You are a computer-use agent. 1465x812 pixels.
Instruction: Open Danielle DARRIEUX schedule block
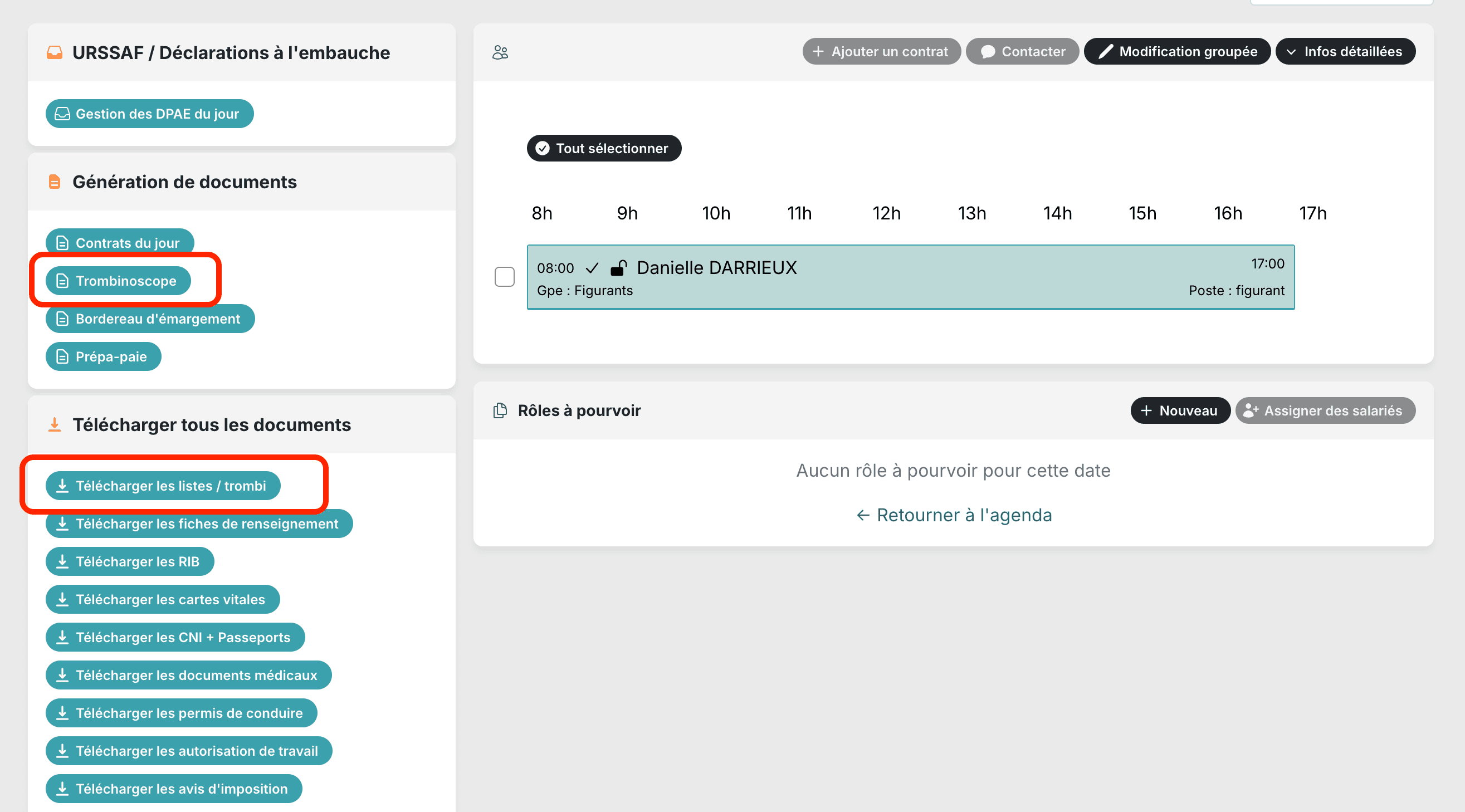pyautogui.click(x=911, y=277)
